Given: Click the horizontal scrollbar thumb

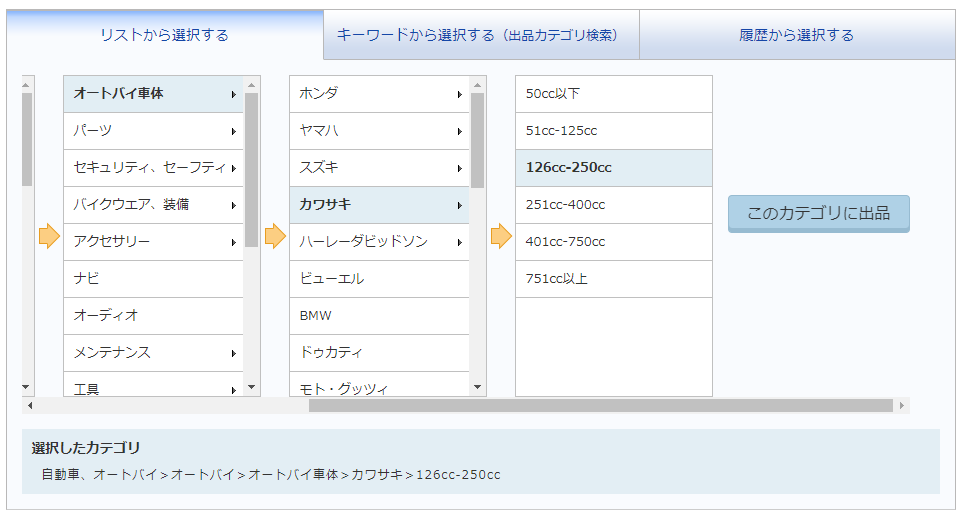Looking at the screenshot, I should click(601, 405).
